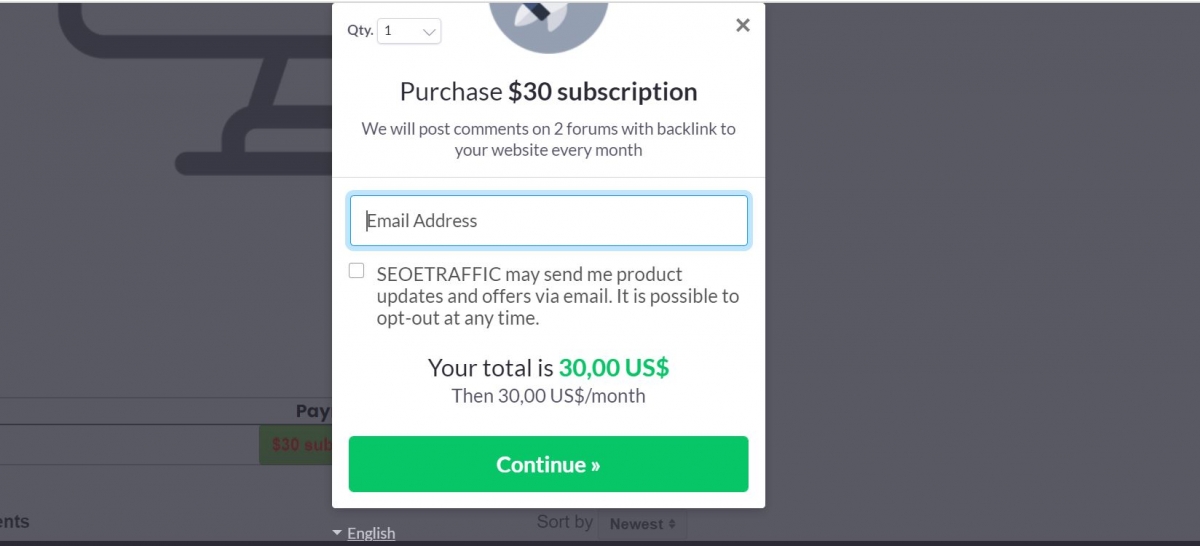Screen dimensions: 1200x546
Task: Click the Qty. label
Action: (360, 31)
